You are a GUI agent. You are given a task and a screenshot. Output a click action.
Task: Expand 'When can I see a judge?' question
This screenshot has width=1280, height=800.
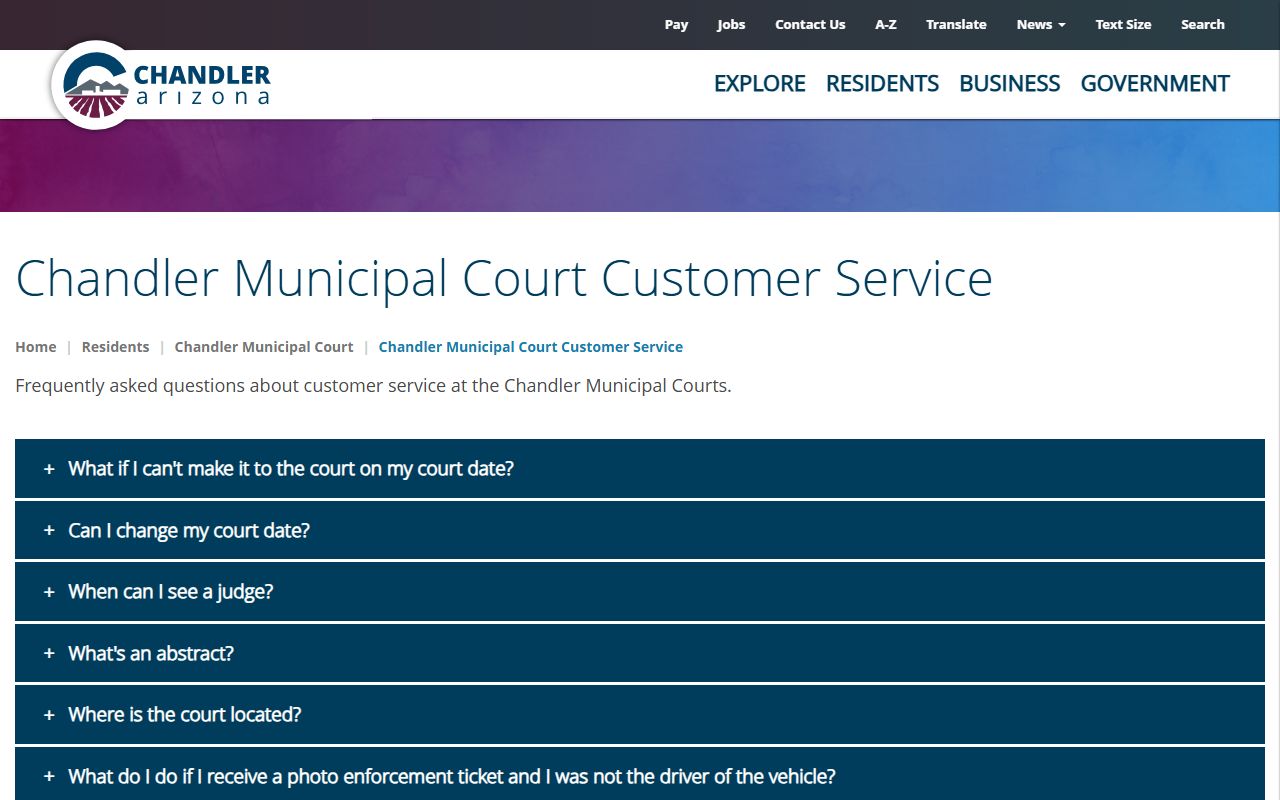tap(640, 591)
